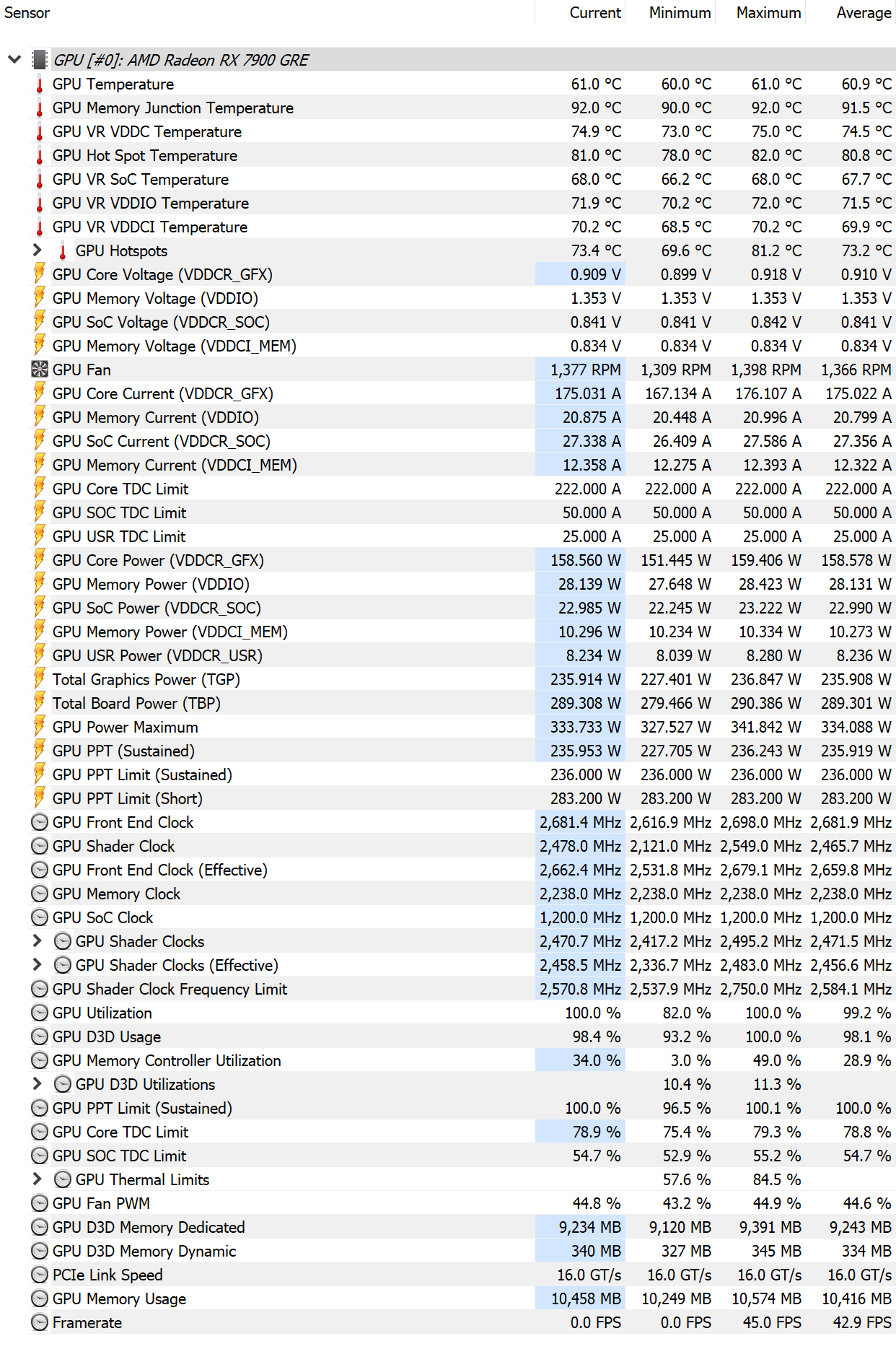Select the GPU PPT (Sustained) label
The width and height of the screenshot is (896, 1349).
click(x=123, y=751)
